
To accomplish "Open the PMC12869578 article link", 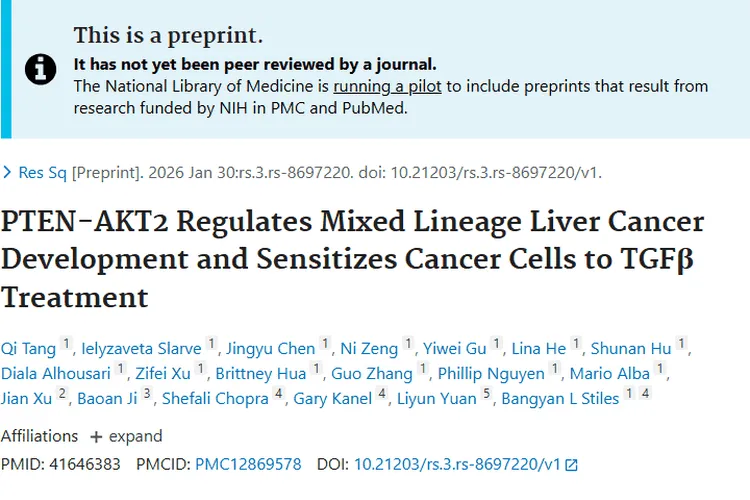I will click(248, 465).
